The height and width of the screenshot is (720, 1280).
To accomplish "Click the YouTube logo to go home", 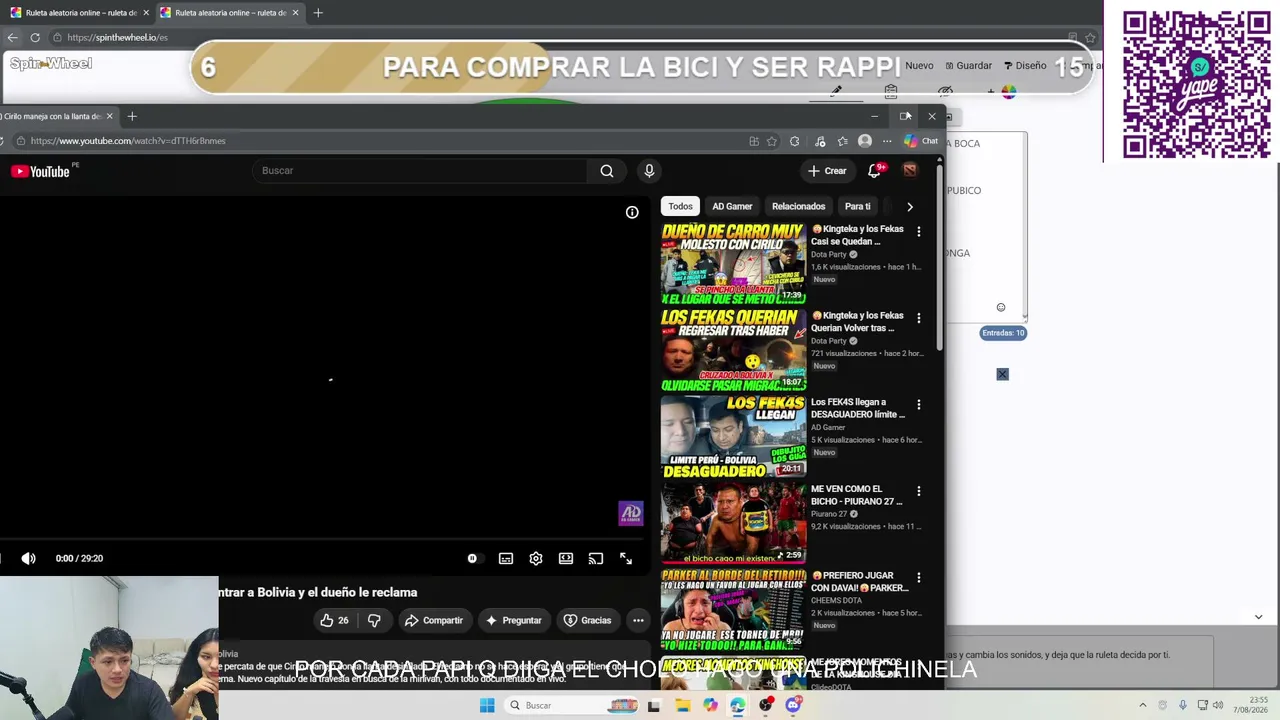I will click(40, 171).
